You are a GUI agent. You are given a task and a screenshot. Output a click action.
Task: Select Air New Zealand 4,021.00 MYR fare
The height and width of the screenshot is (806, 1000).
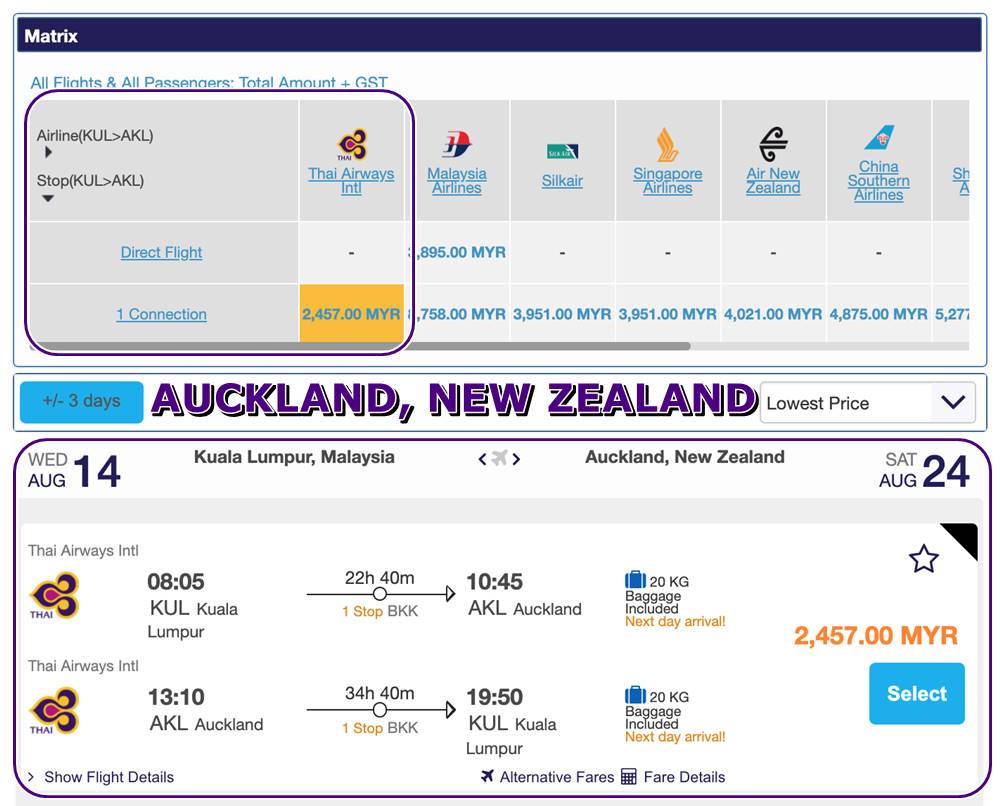(x=773, y=314)
